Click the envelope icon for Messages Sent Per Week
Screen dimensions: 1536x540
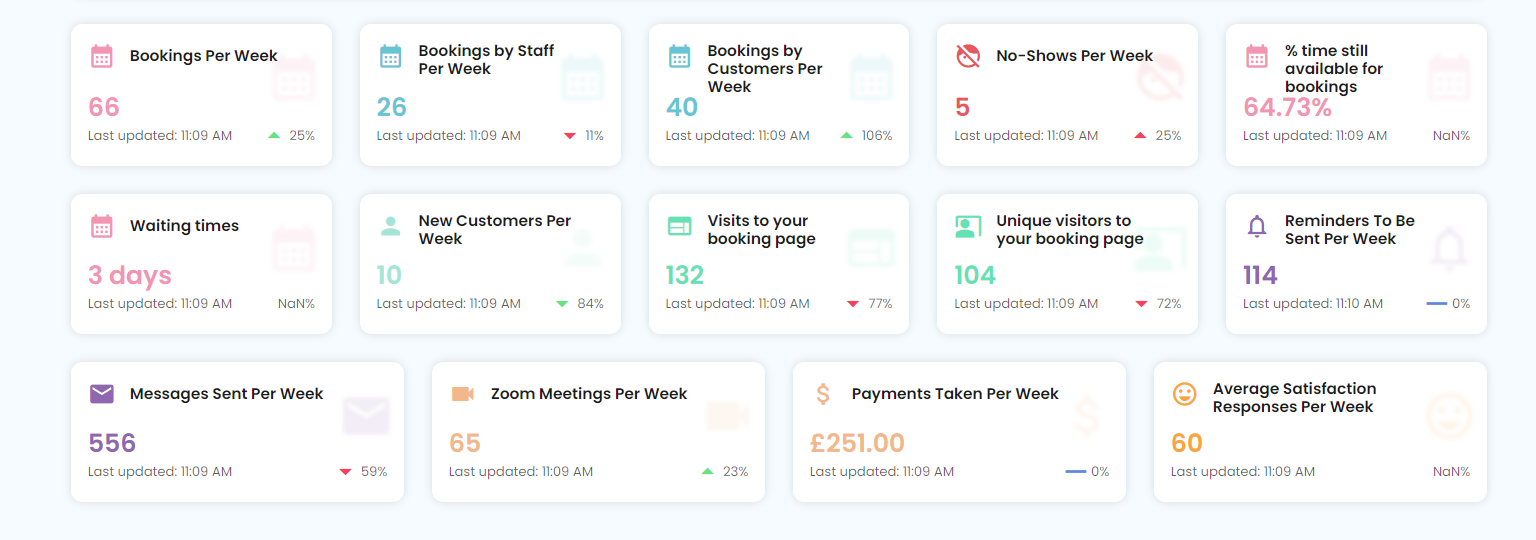(102, 394)
